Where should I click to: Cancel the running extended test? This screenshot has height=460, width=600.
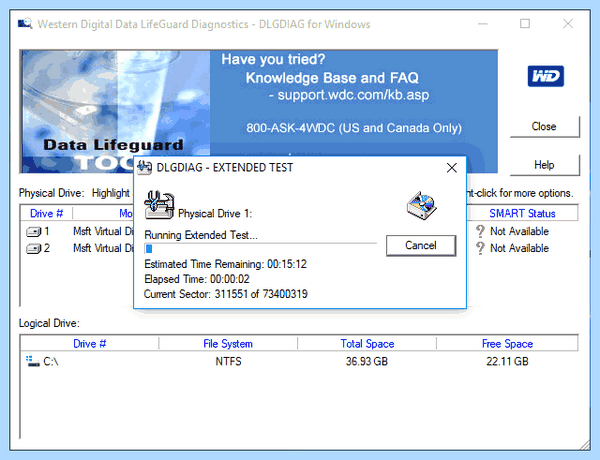[x=421, y=245]
